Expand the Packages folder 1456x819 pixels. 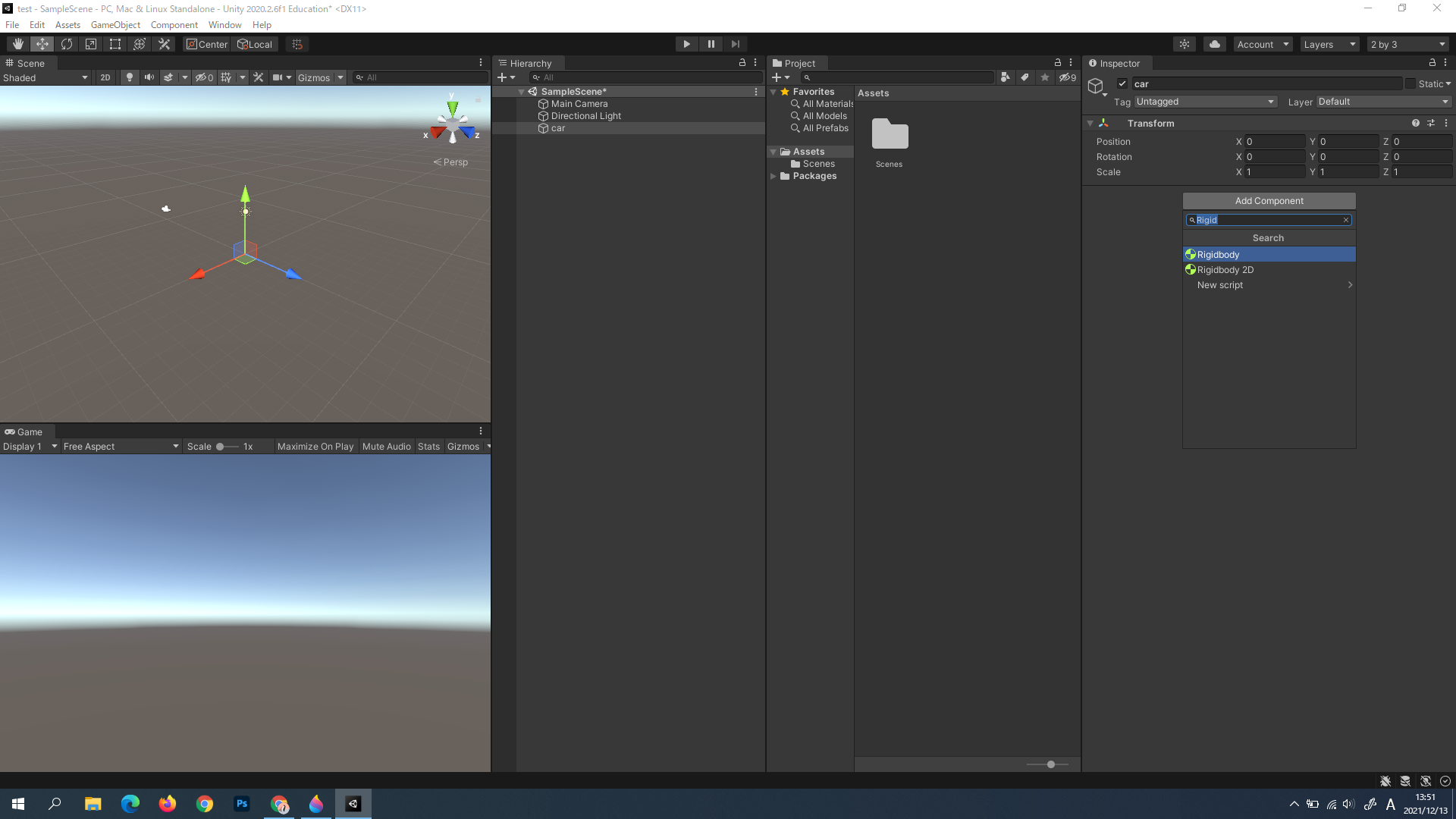773,176
